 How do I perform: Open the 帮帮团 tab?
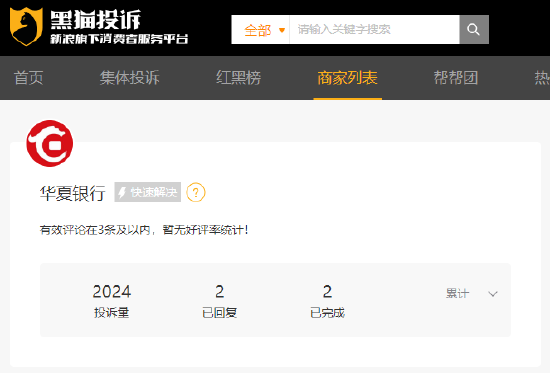click(x=456, y=78)
